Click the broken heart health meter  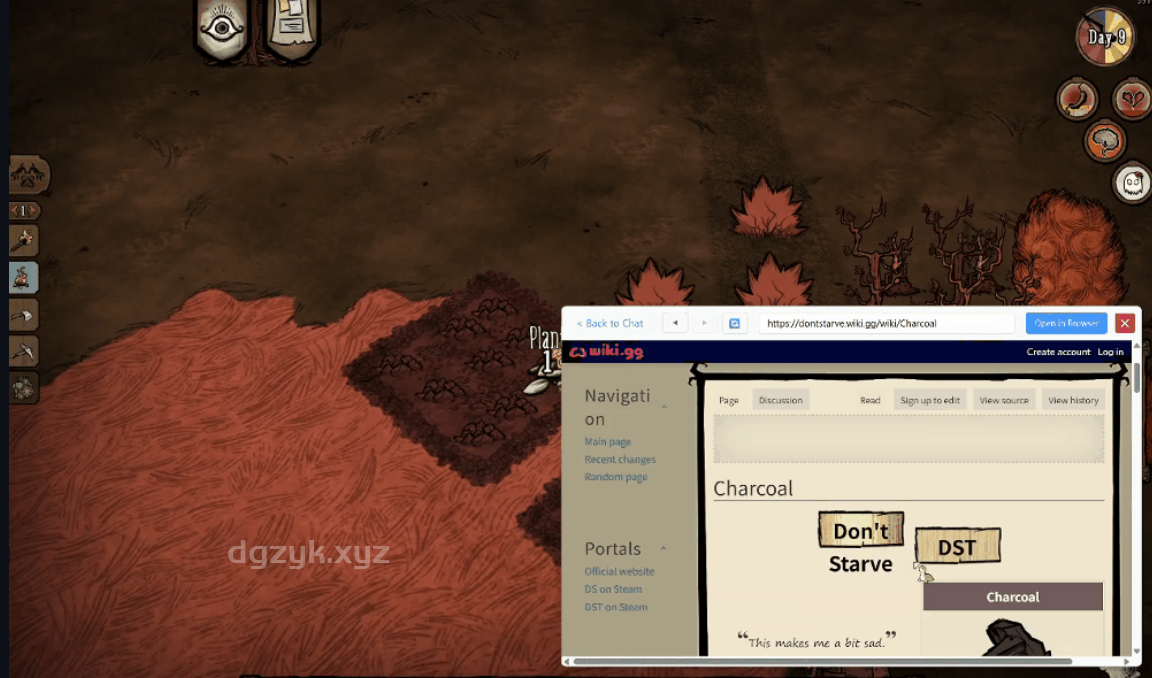tap(1132, 98)
